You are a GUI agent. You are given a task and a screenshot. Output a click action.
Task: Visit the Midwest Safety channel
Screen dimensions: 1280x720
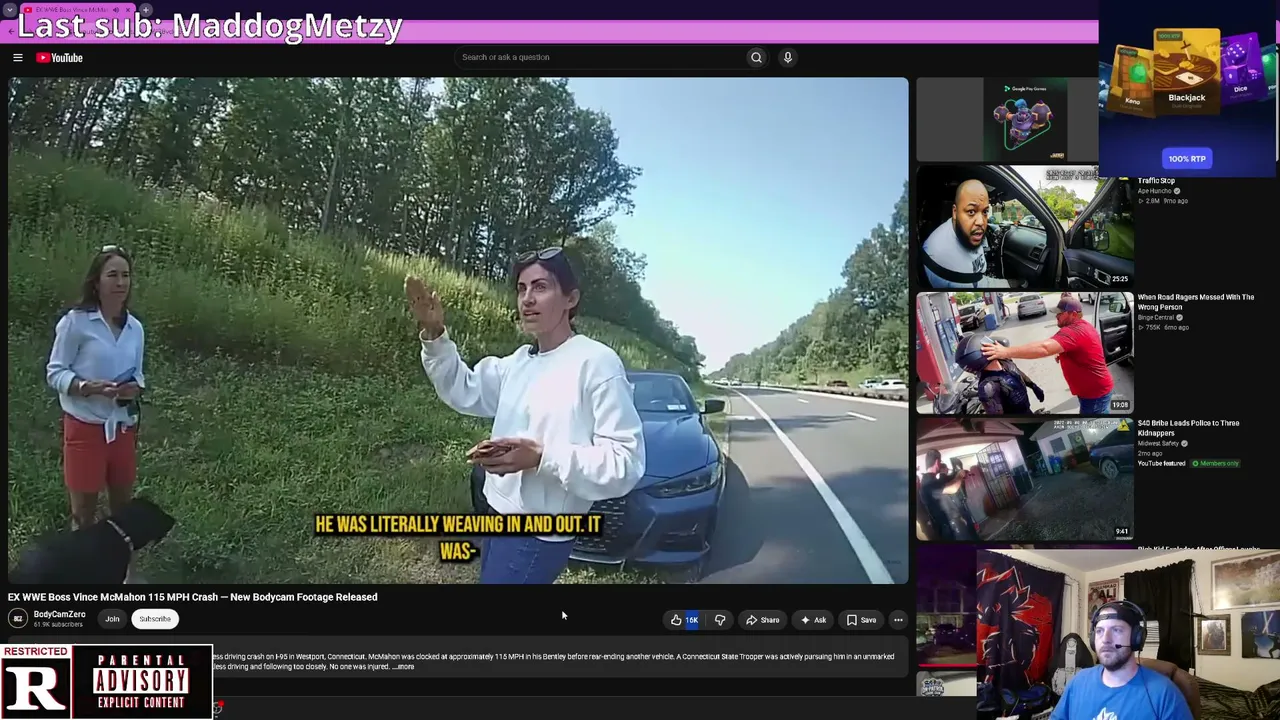(1157, 444)
